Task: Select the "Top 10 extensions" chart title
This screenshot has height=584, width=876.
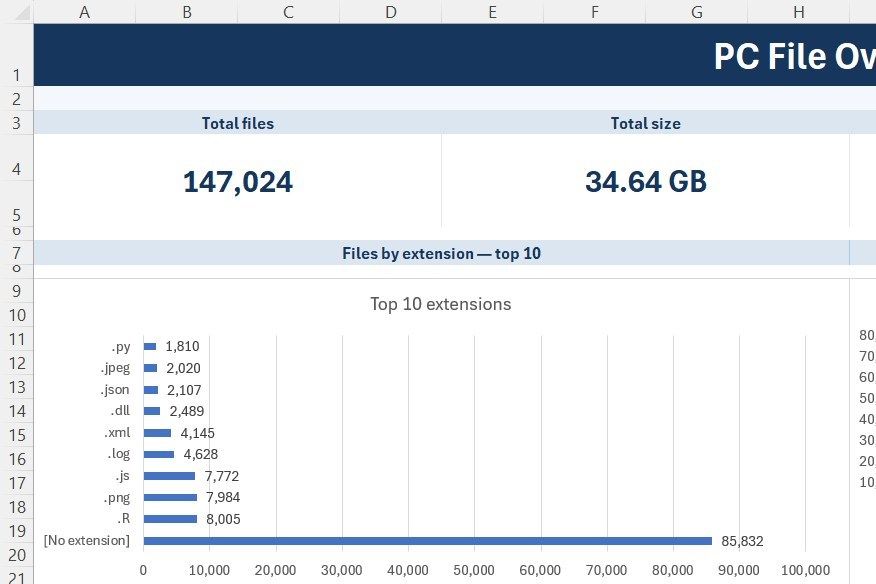Action: point(441,304)
